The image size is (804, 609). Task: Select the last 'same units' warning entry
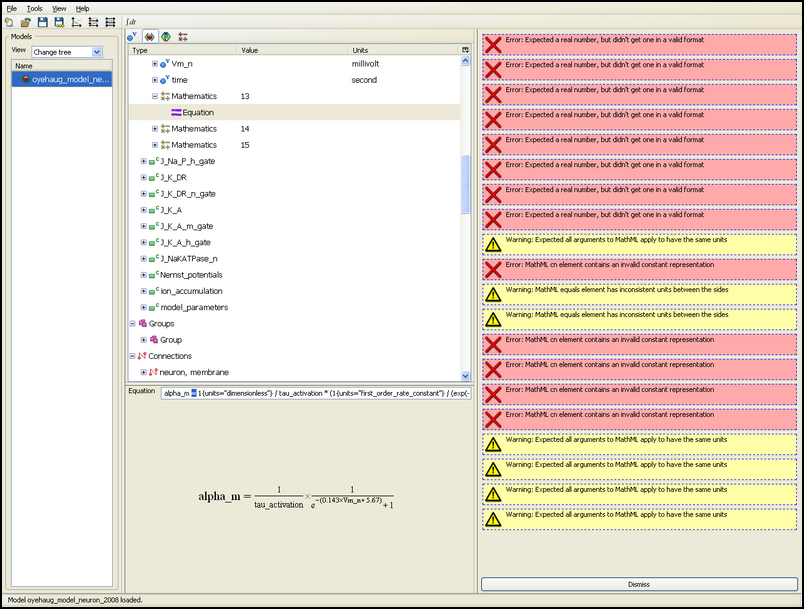point(639,519)
